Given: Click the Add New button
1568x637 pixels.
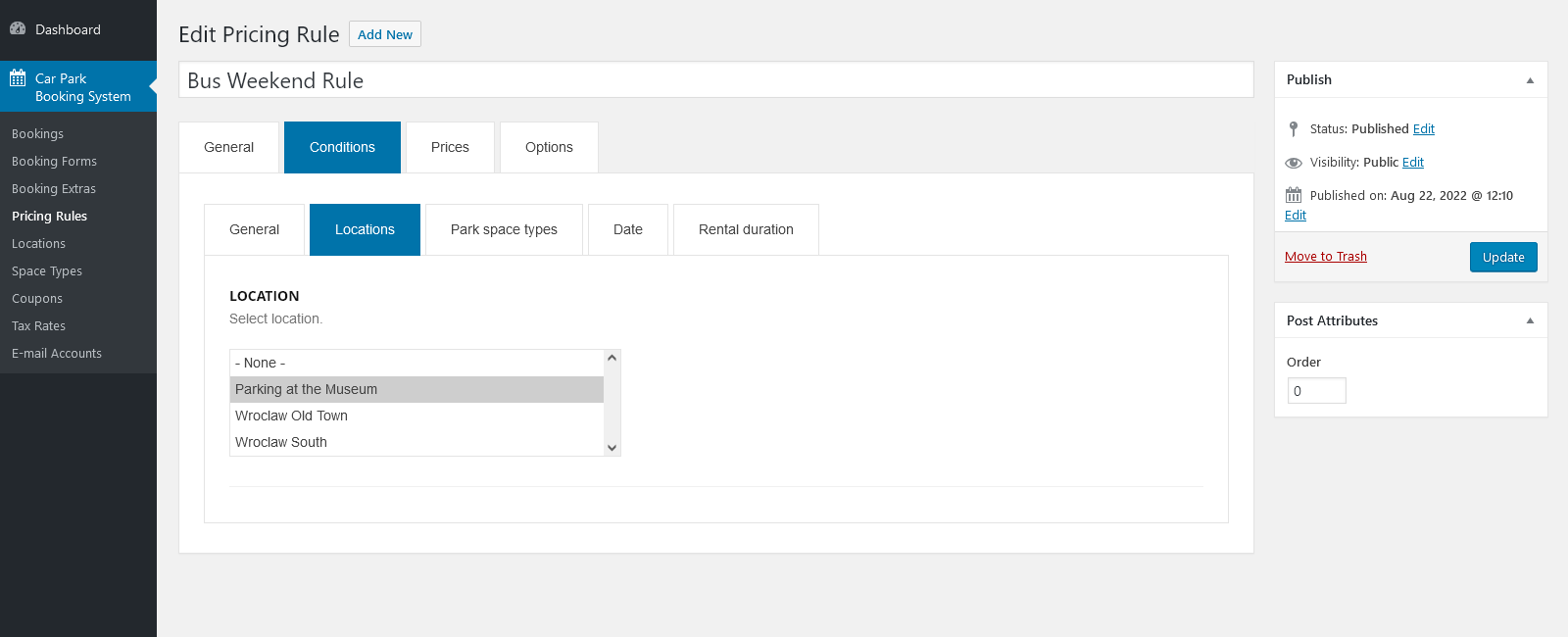Looking at the screenshot, I should 385,34.
